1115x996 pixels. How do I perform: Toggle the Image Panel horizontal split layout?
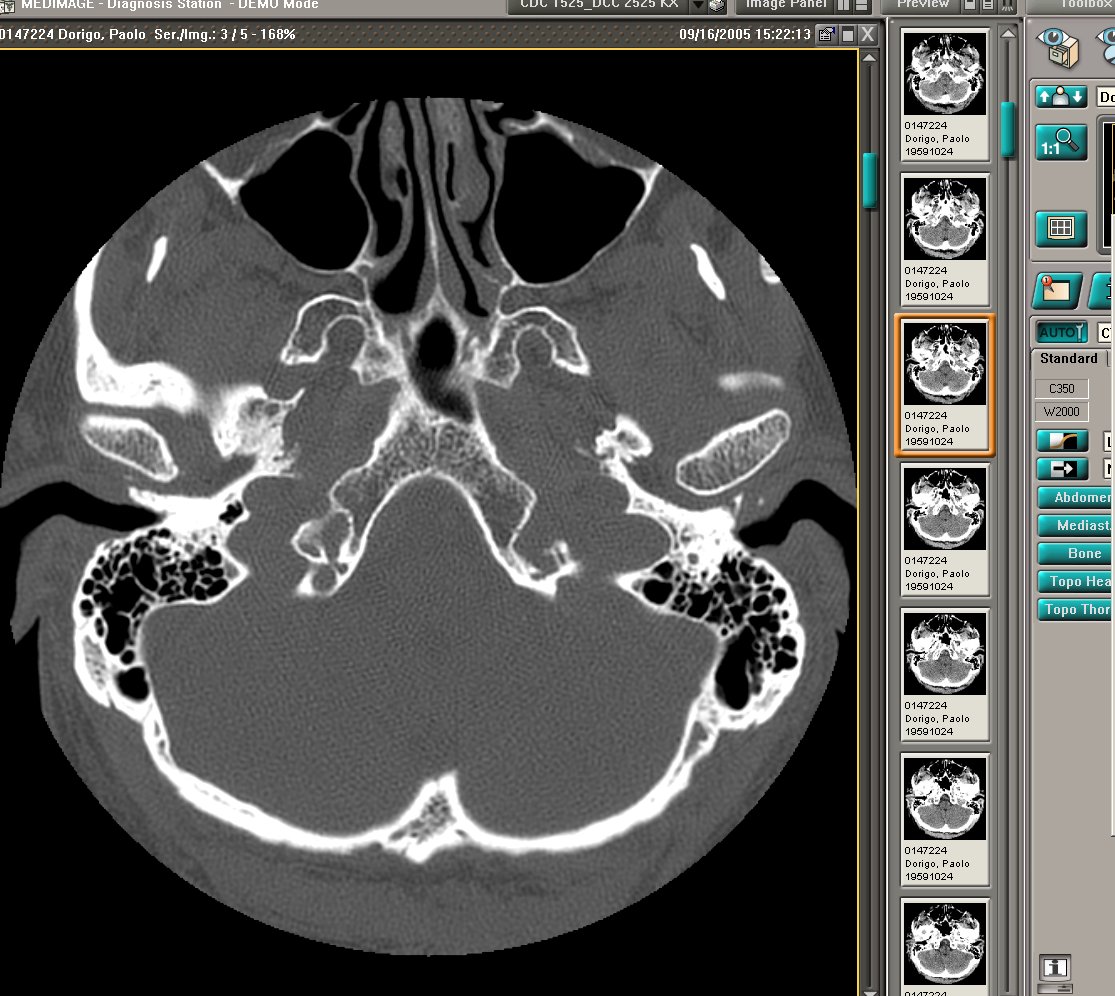861,5
